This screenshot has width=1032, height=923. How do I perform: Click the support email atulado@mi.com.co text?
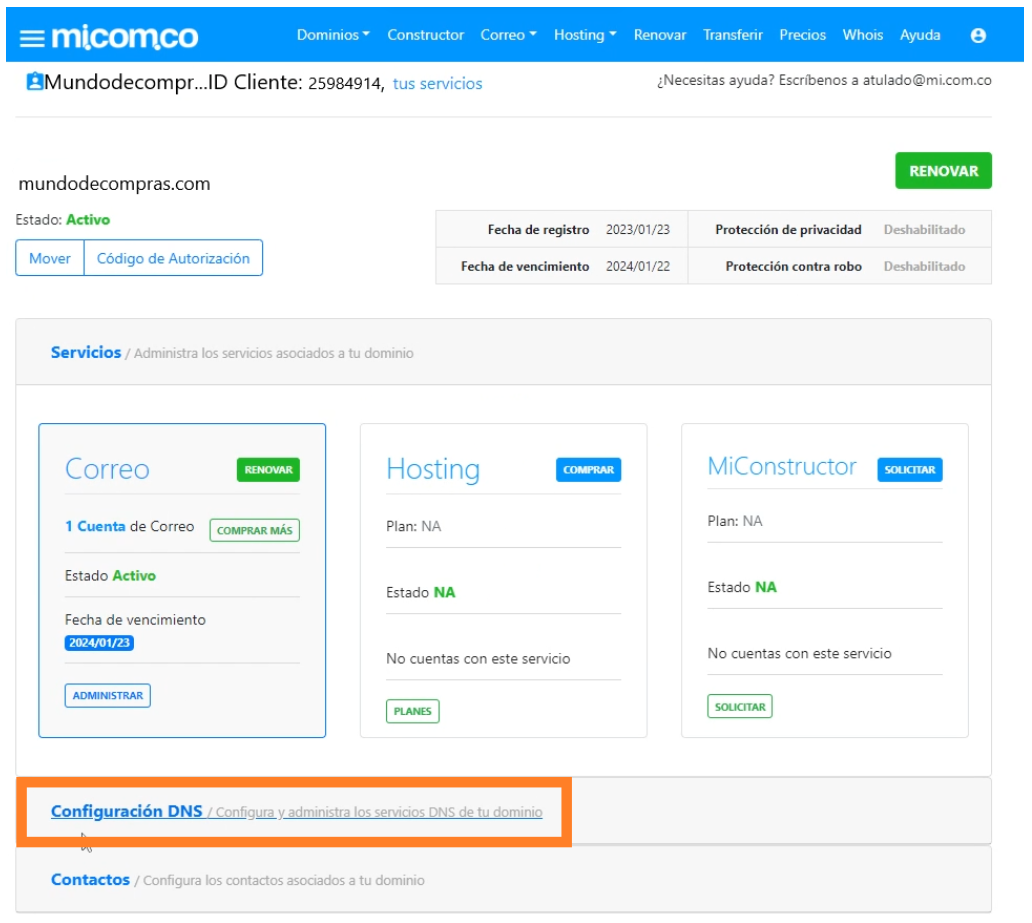(927, 80)
